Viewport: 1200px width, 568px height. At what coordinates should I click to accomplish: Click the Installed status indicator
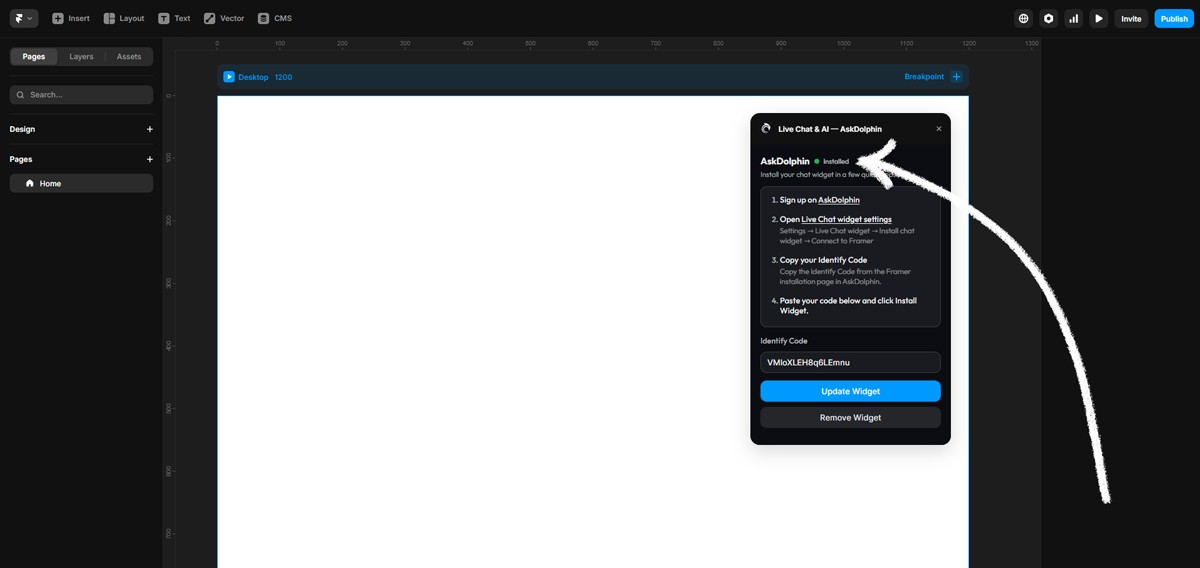point(832,161)
